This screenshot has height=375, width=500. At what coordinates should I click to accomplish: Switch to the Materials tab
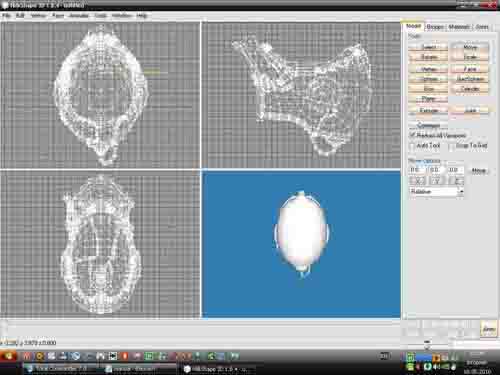tap(459, 27)
